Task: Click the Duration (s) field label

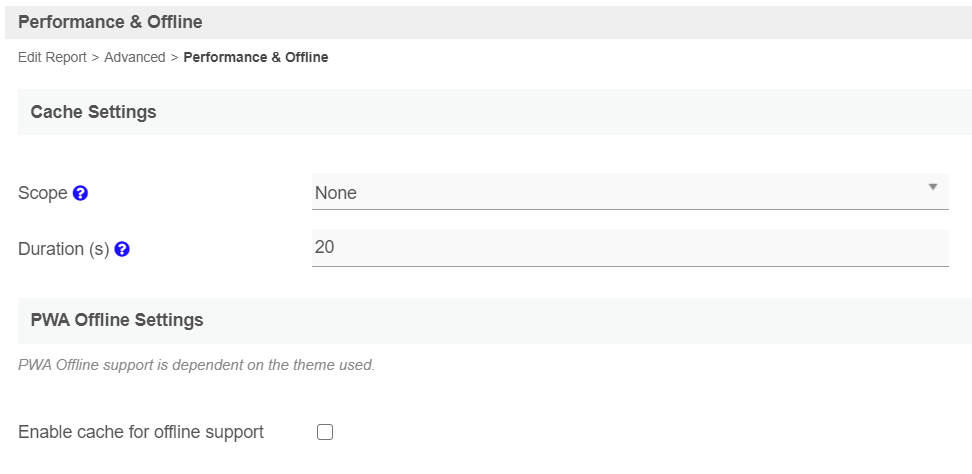Action: point(63,249)
